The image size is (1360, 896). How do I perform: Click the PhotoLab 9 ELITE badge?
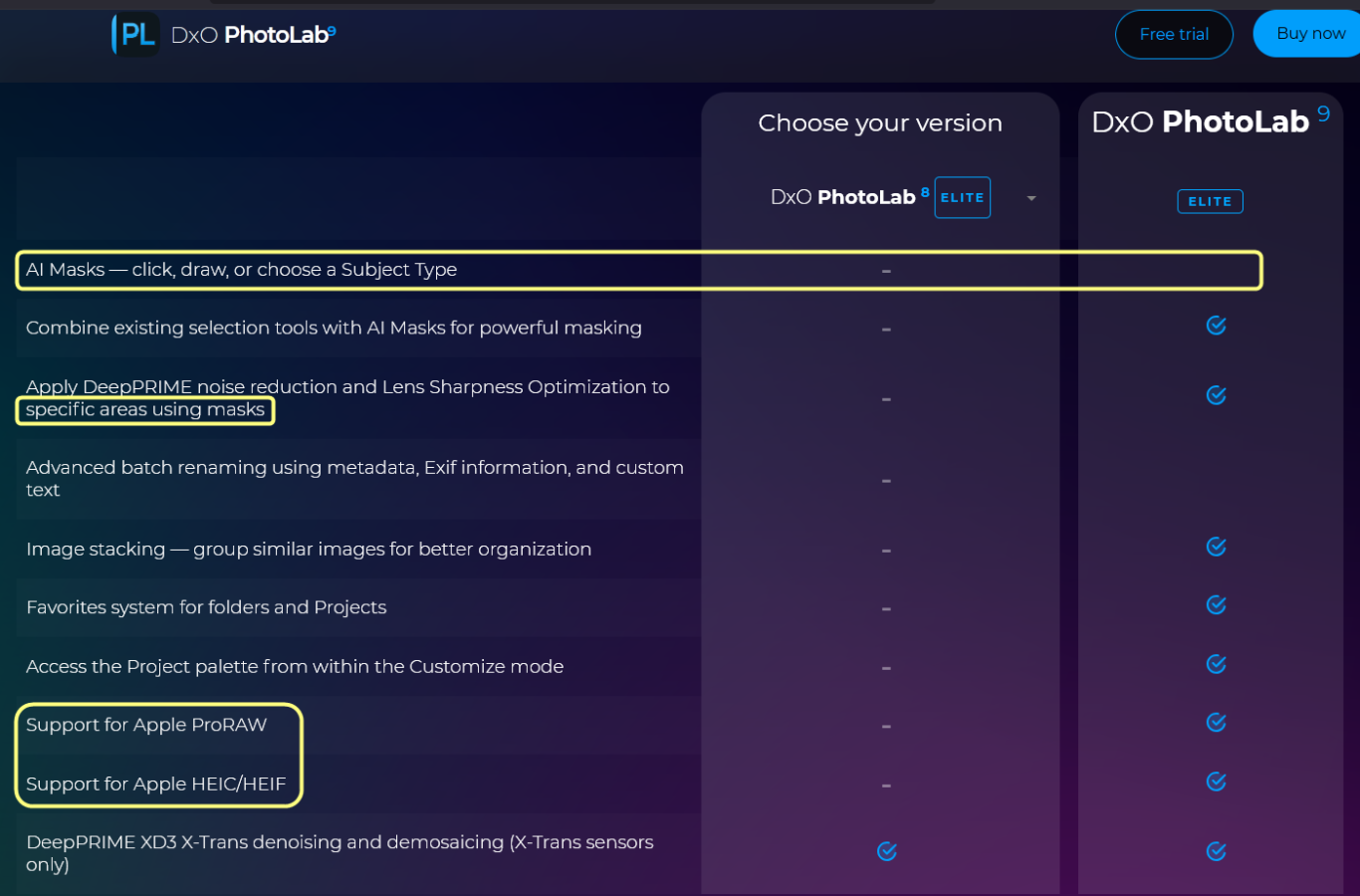click(x=1210, y=201)
